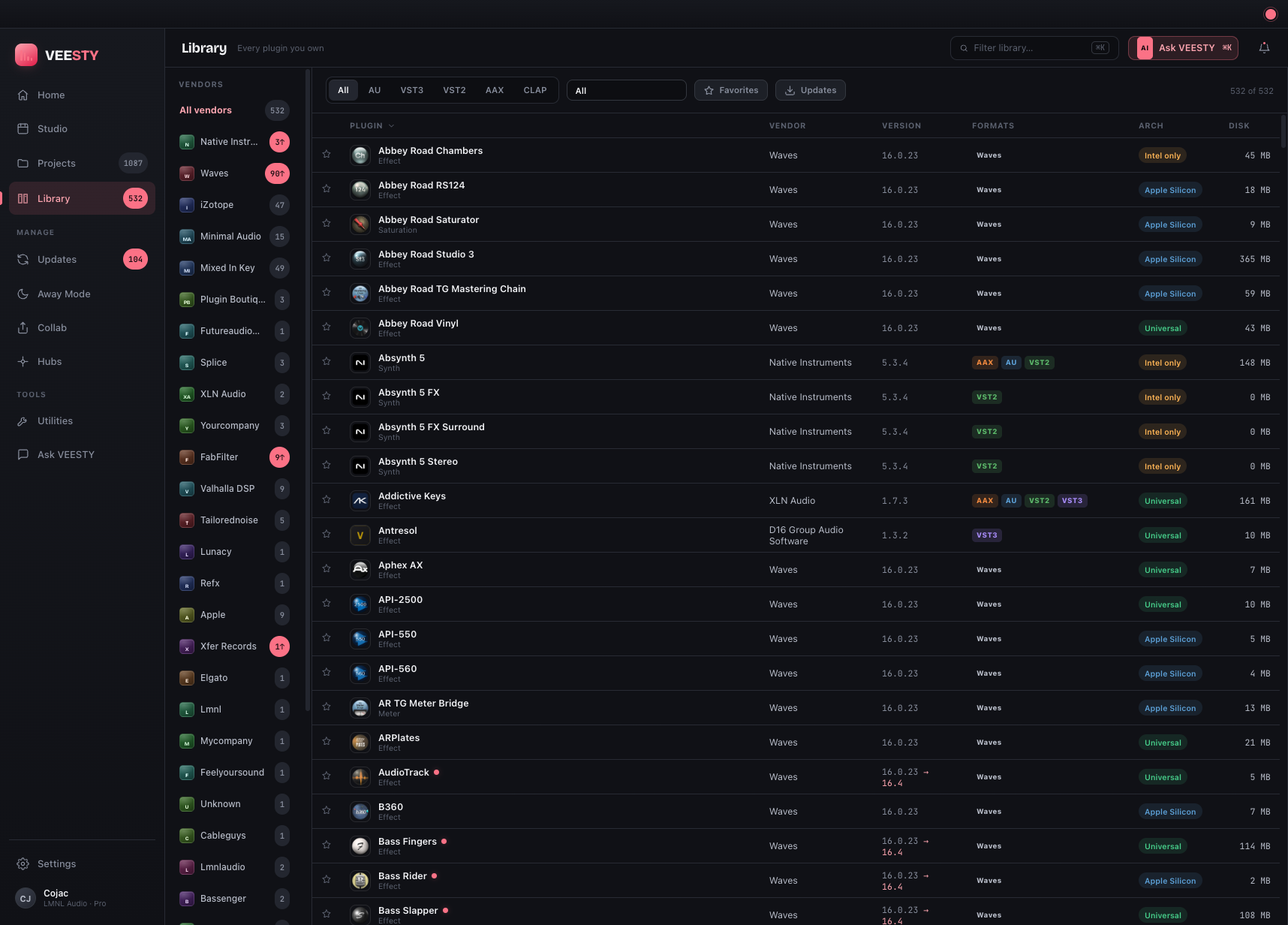Click the Antresol plugin icon

(360, 535)
